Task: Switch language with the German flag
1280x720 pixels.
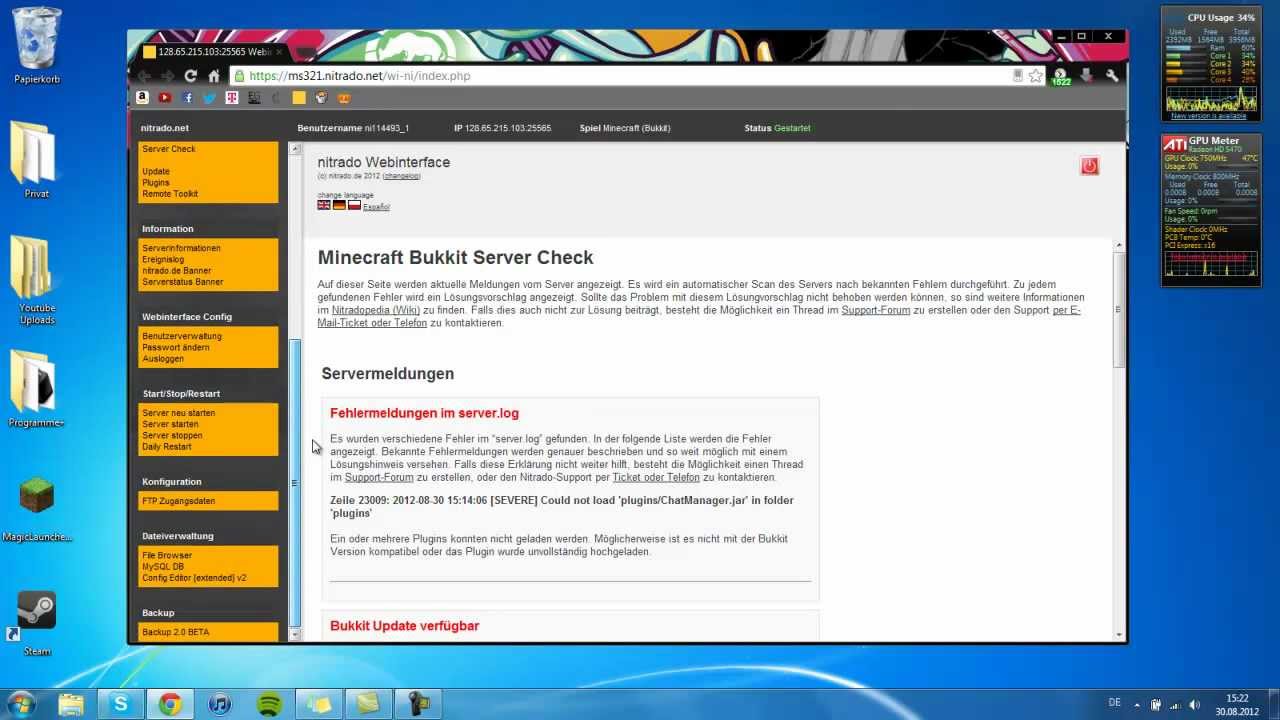Action: tap(339, 205)
